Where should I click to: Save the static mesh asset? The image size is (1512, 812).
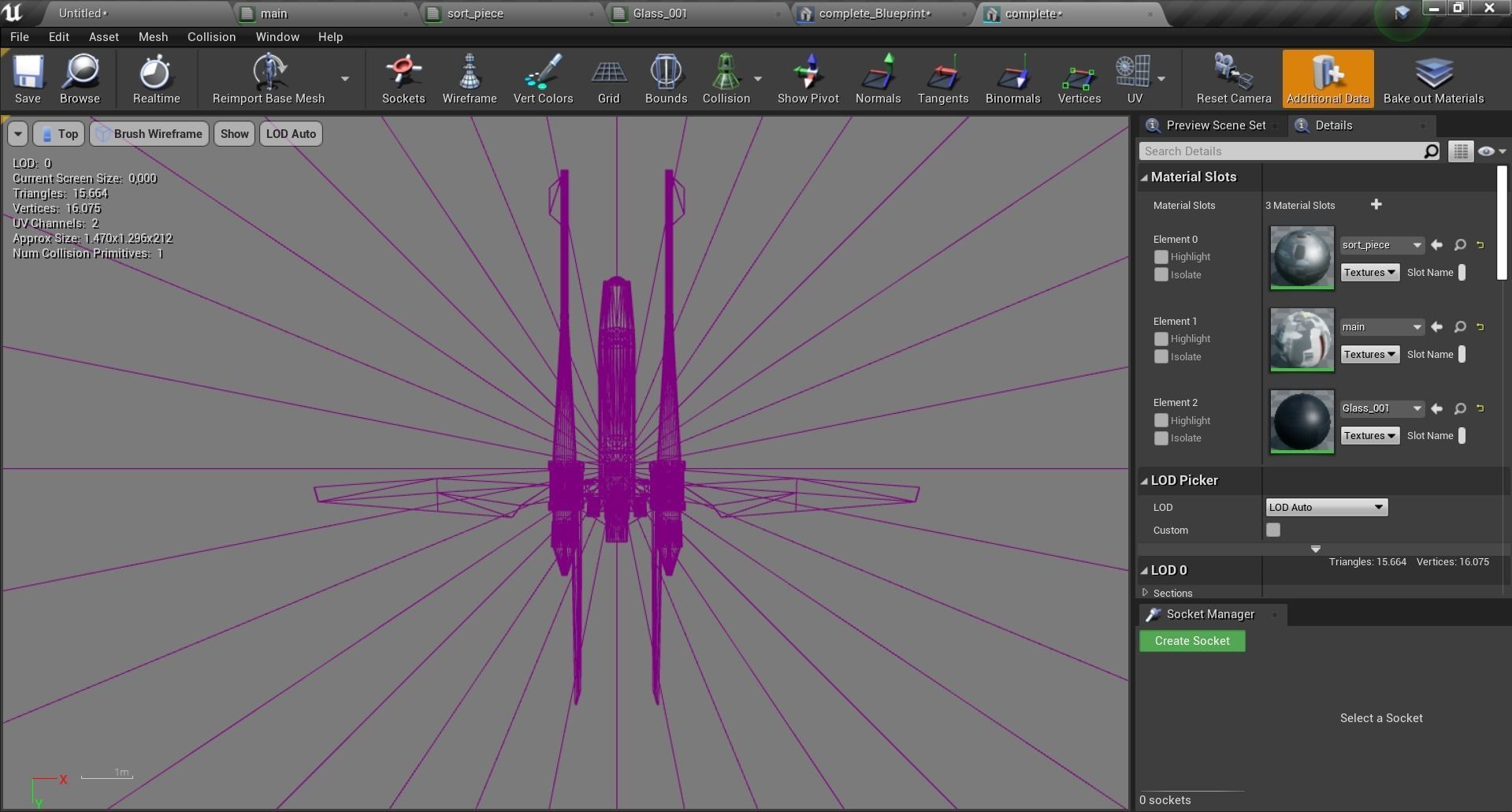click(x=28, y=79)
